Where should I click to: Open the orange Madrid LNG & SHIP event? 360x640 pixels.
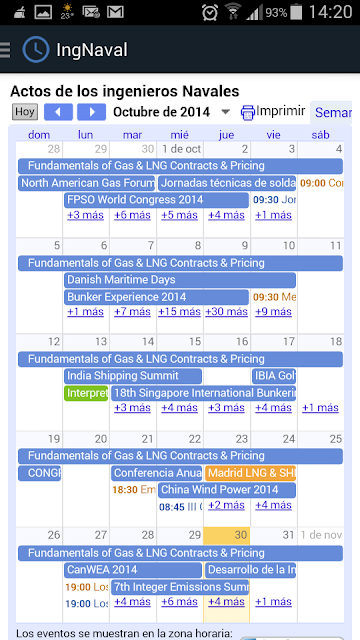[250, 473]
